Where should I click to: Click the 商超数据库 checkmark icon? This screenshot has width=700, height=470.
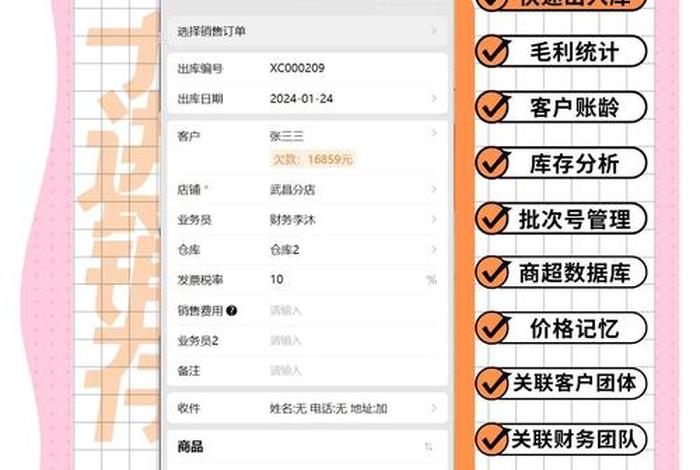(x=493, y=272)
